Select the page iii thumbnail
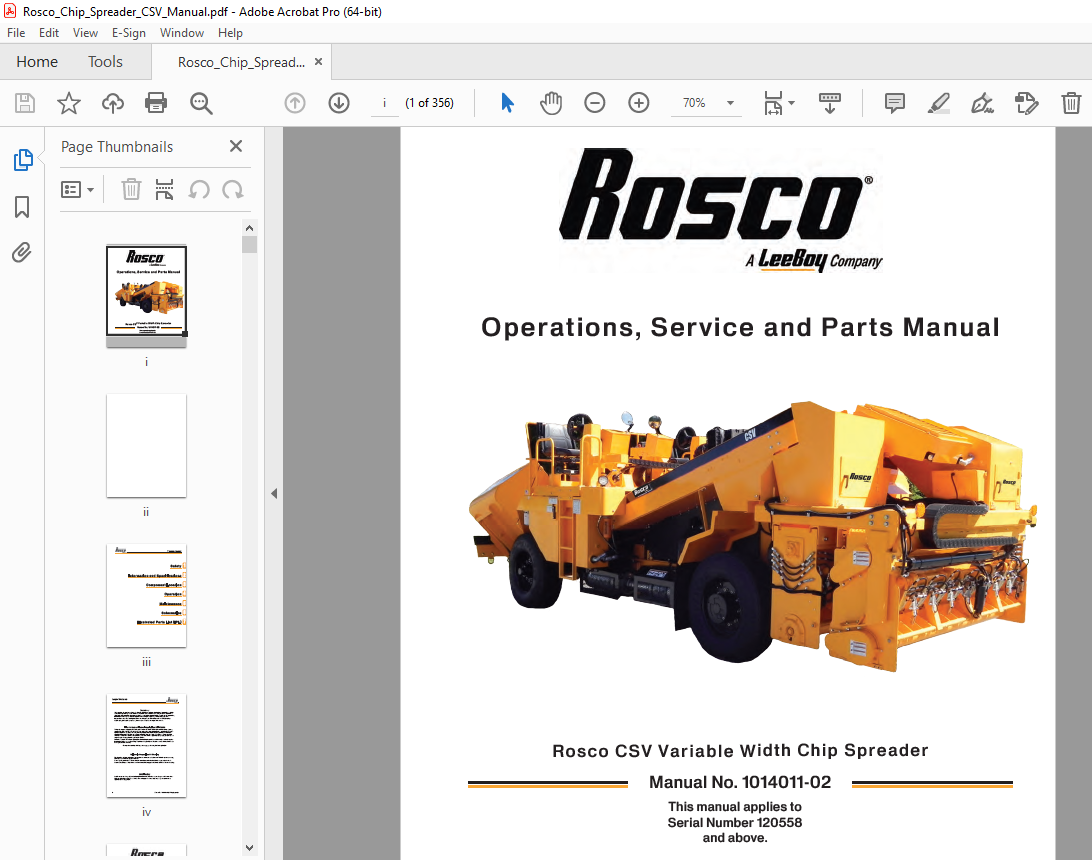 pos(146,595)
